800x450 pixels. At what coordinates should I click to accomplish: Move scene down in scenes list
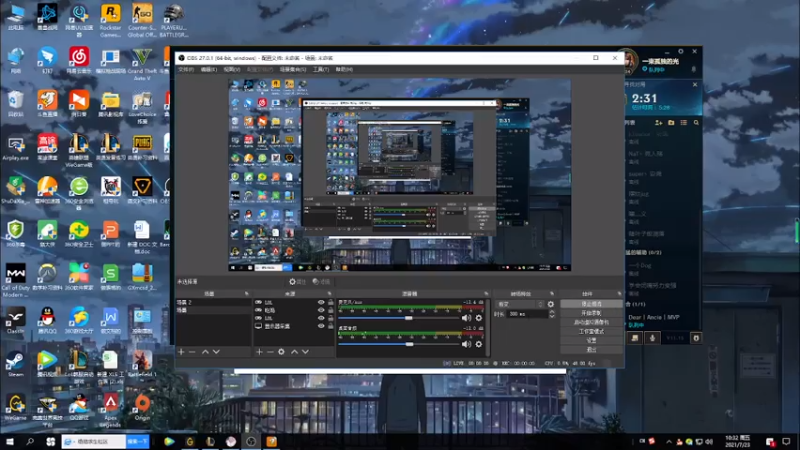216,352
